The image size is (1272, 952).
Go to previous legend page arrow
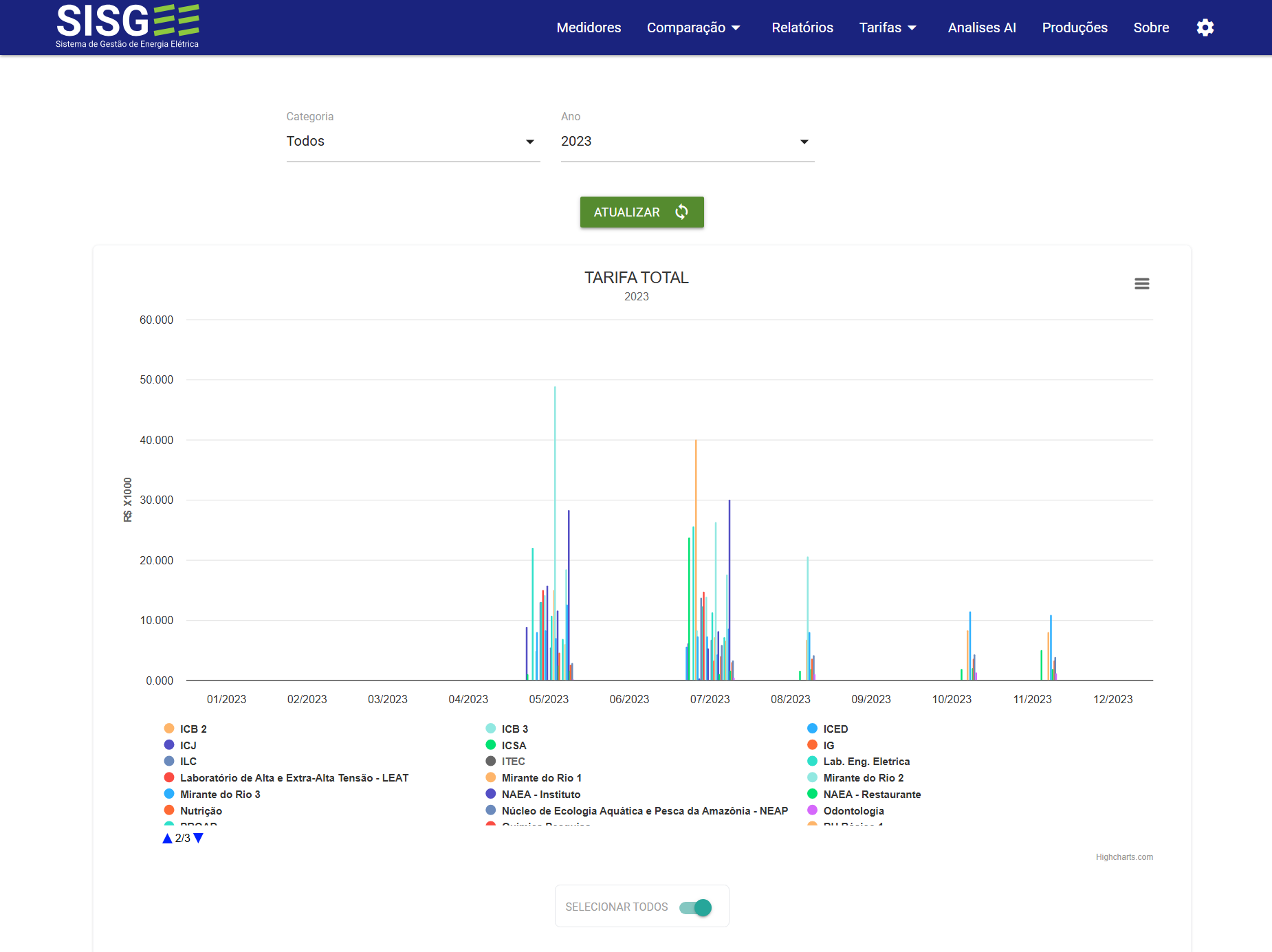point(167,838)
